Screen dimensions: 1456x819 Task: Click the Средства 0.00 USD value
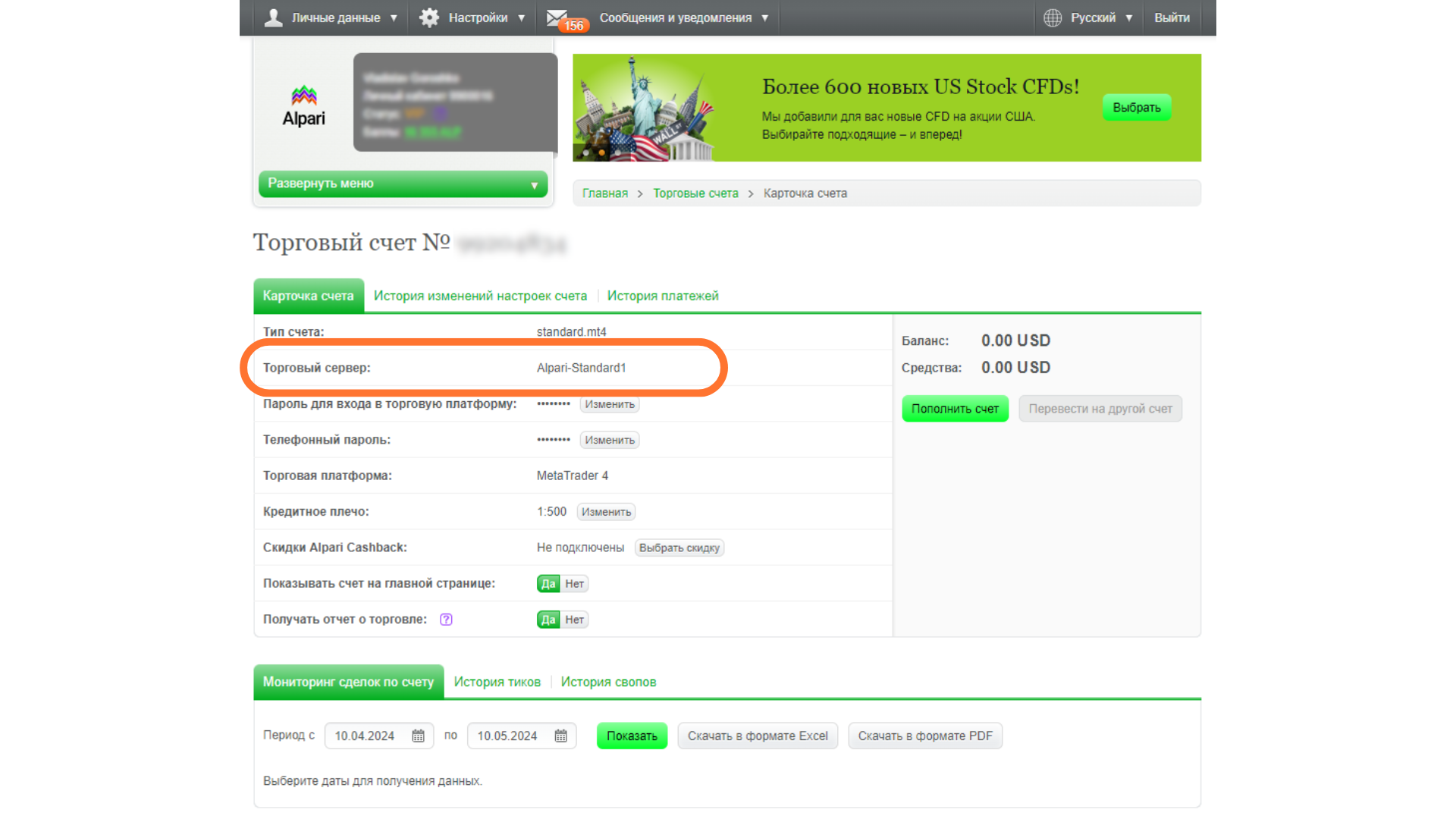coord(1015,368)
